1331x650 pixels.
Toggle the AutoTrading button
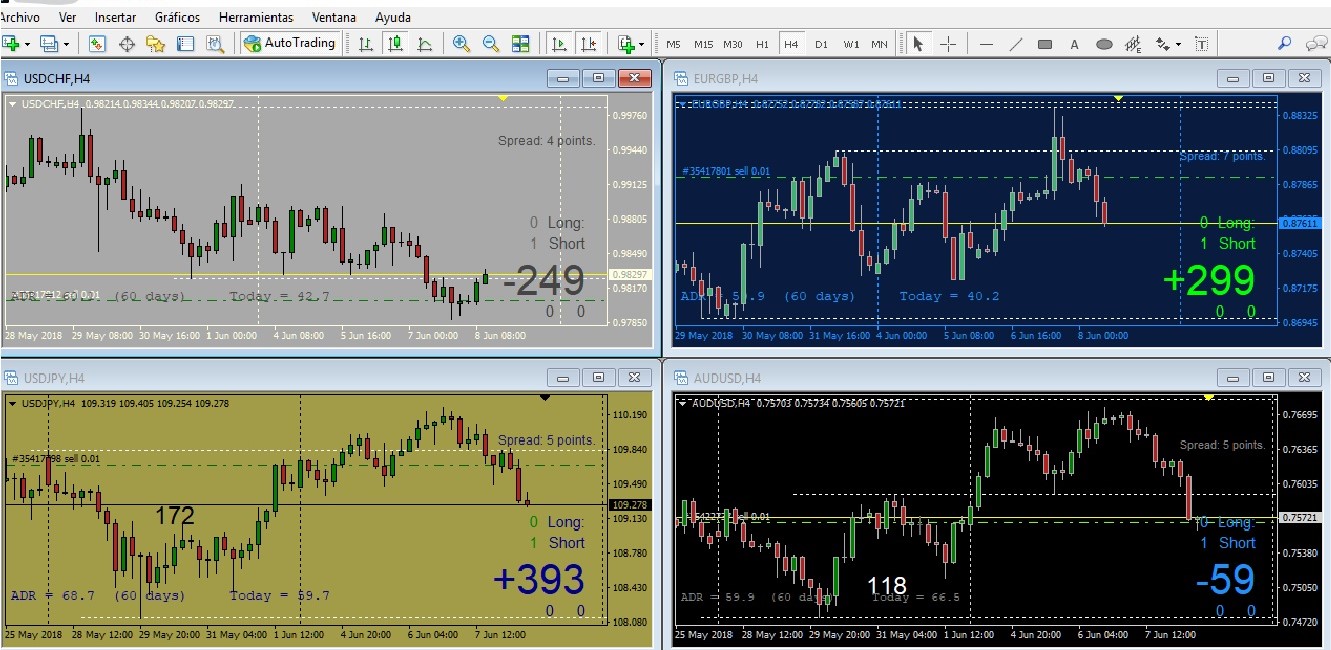(x=289, y=43)
